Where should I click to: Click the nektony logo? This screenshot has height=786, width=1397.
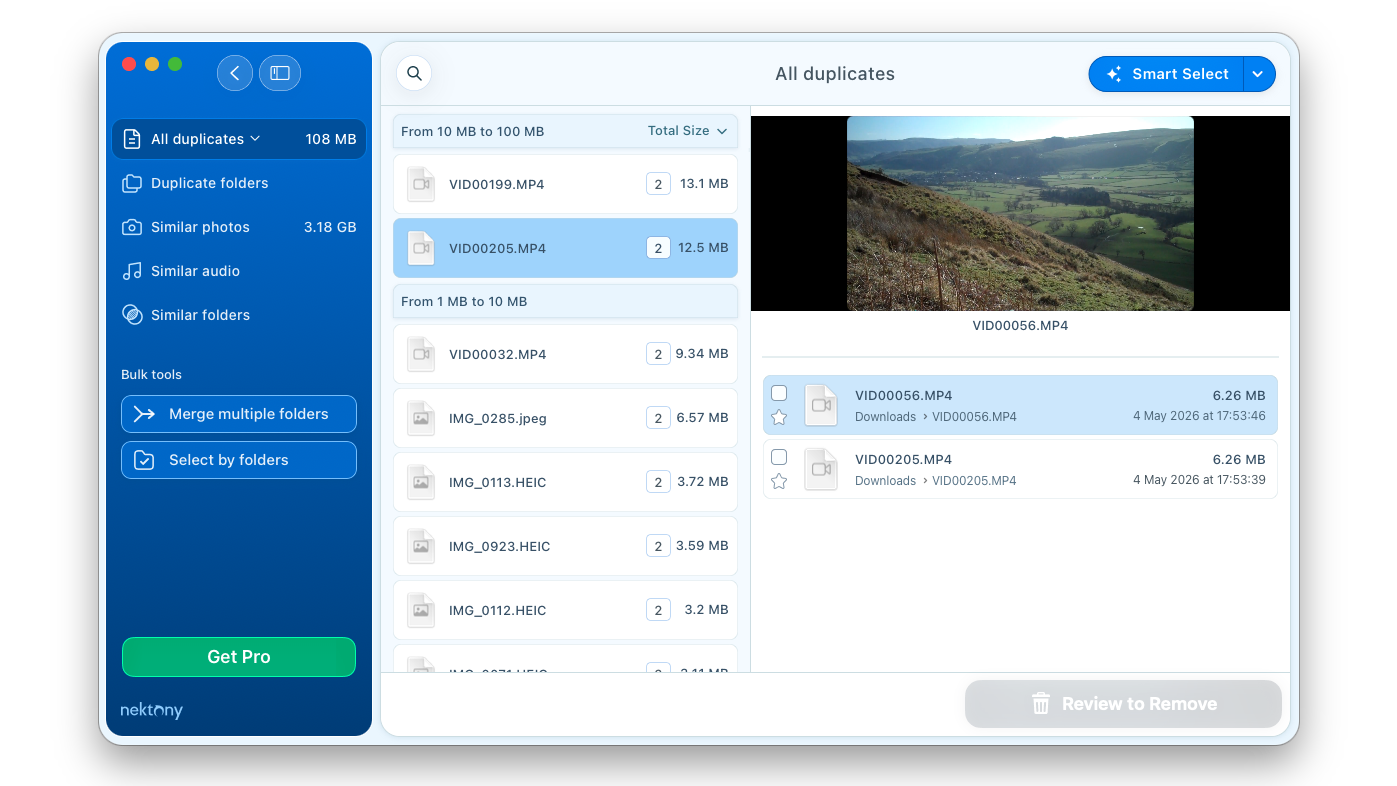pyautogui.click(x=152, y=711)
